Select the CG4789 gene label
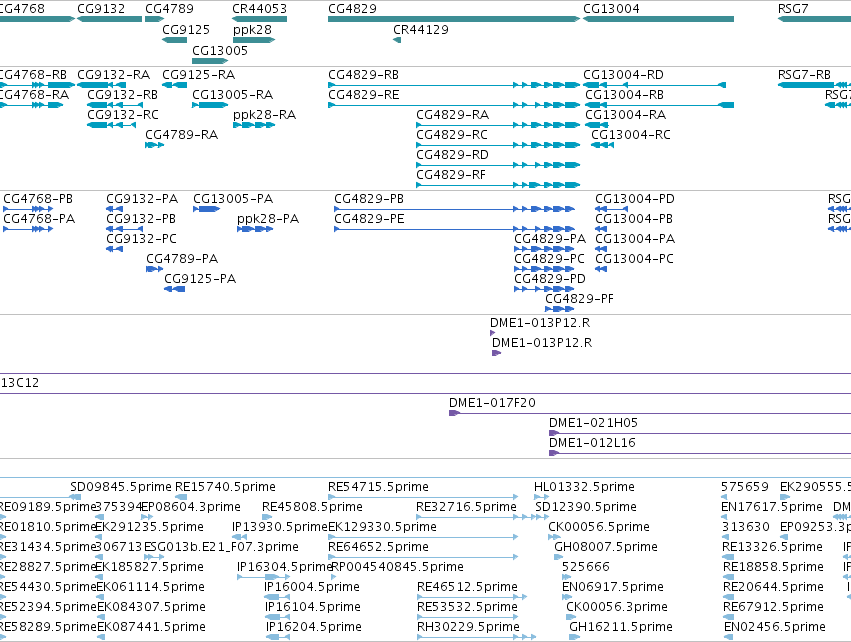The width and height of the screenshot is (851, 642). [169, 9]
